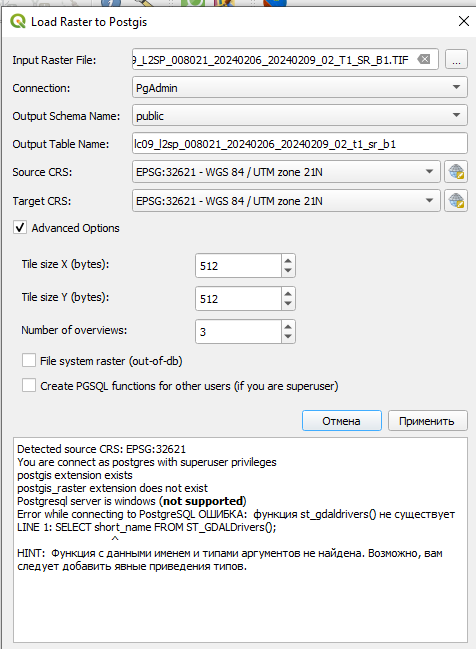Decrease Tile size X value
Viewport: 476px width, 649px height.
click(x=288, y=271)
